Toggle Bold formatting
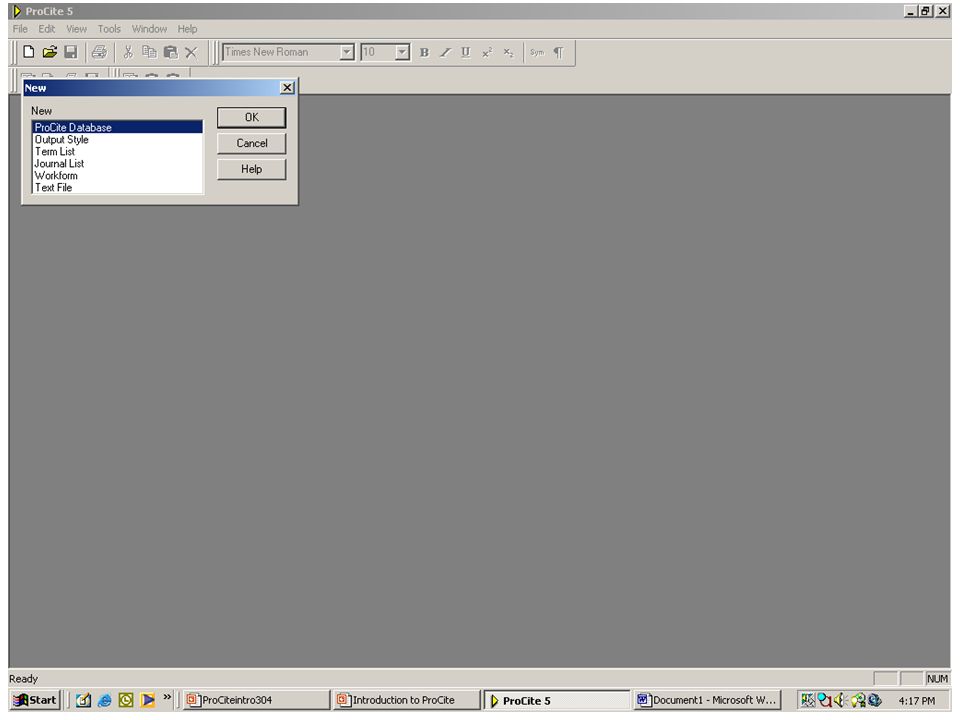 point(424,52)
